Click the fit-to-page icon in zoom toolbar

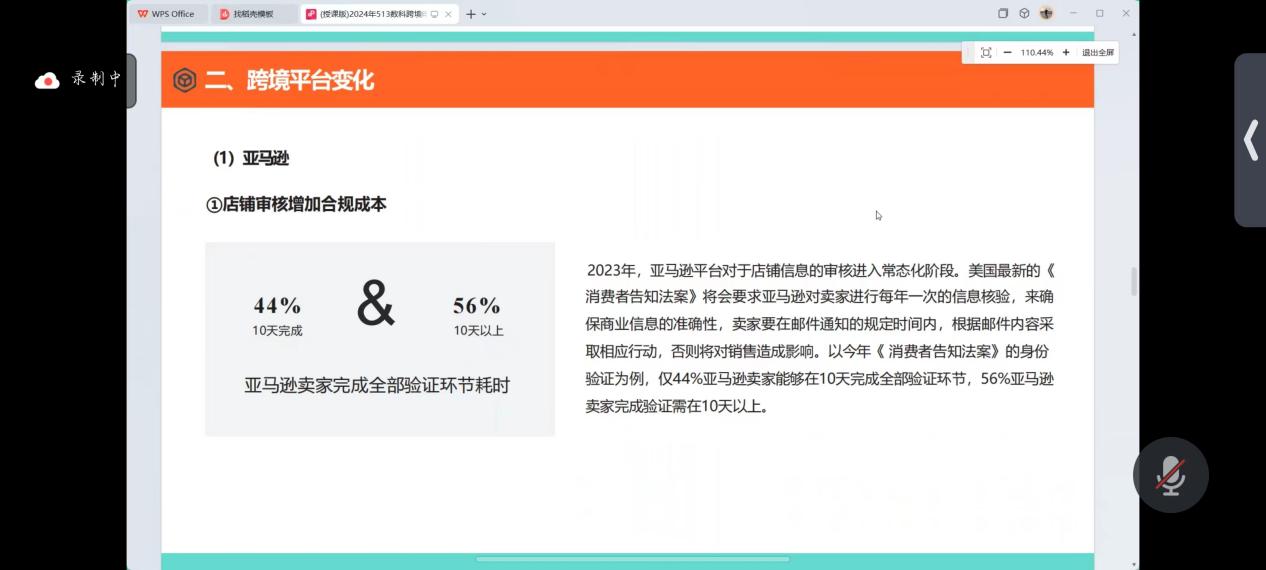[x=986, y=52]
